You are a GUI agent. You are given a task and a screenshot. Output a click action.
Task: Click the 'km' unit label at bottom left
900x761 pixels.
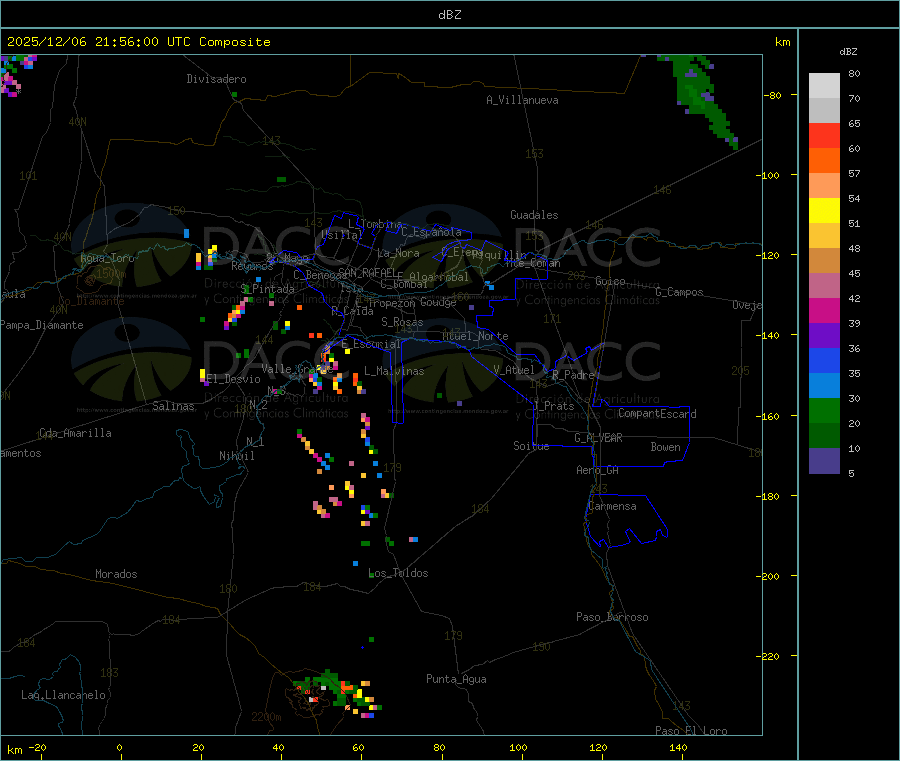pyautogui.click(x=15, y=750)
